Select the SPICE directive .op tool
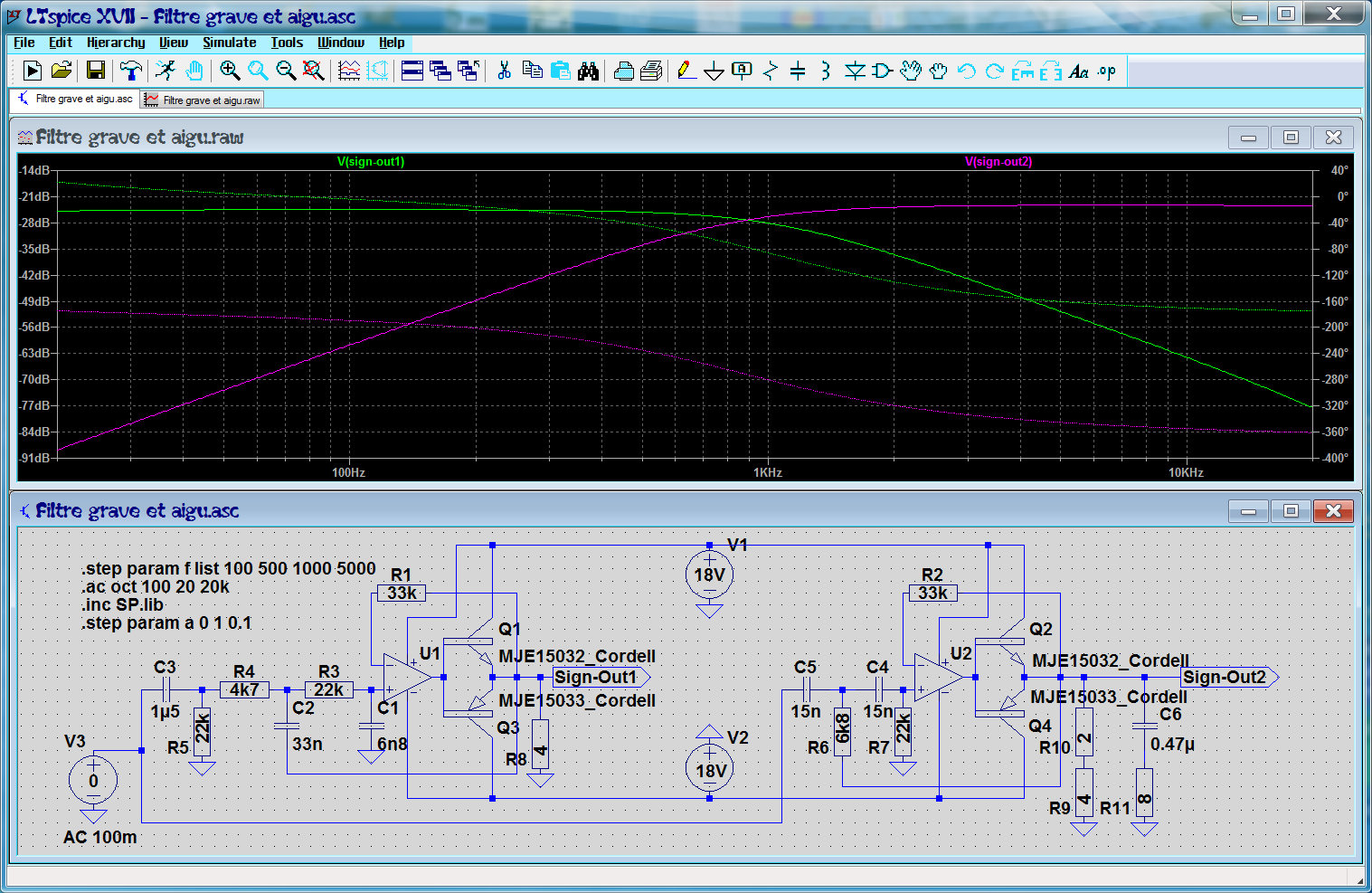Viewport: 1372px width, 893px height. [x=1107, y=71]
